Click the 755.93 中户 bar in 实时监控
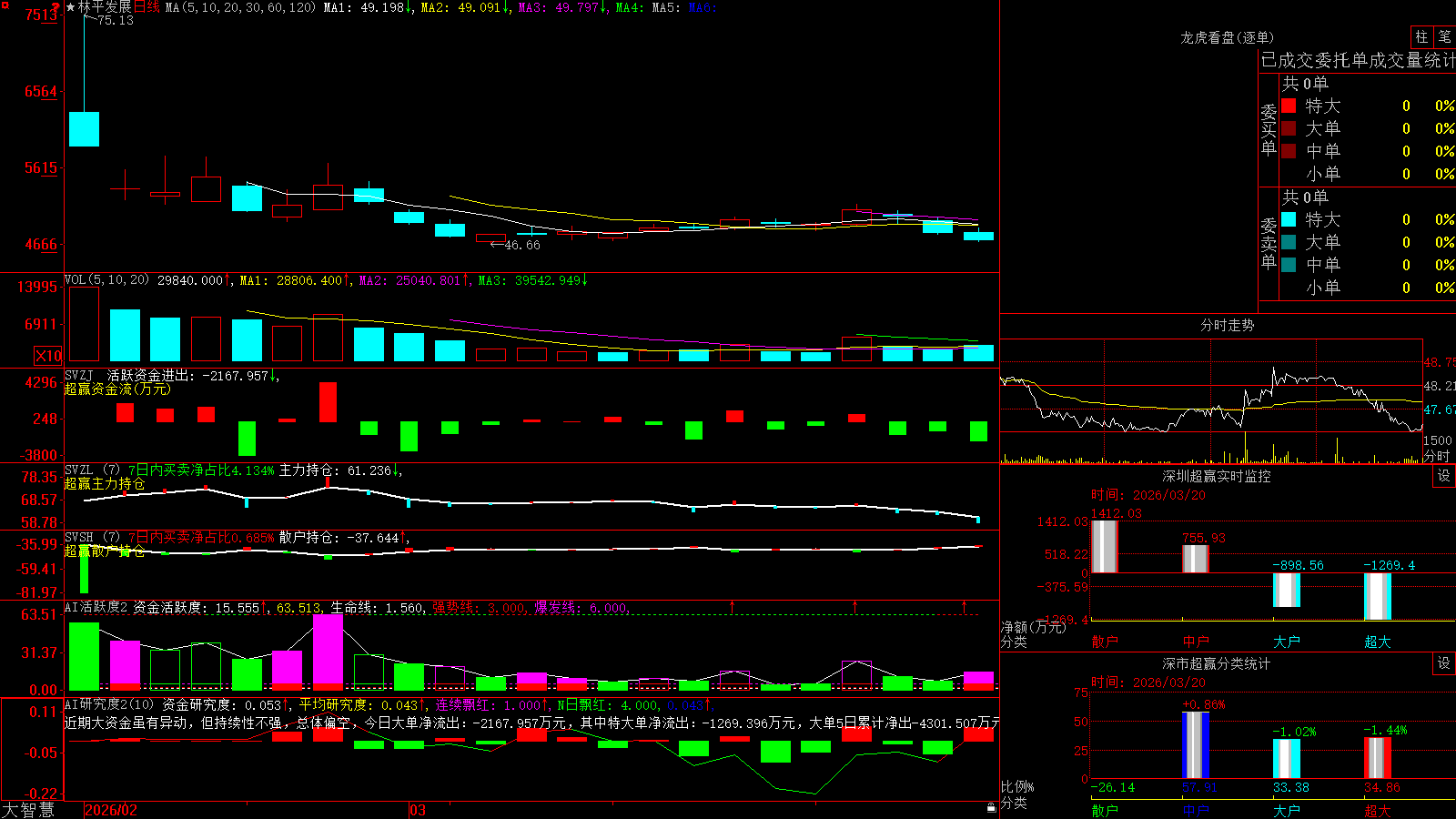 pyautogui.click(x=1196, y=559)
